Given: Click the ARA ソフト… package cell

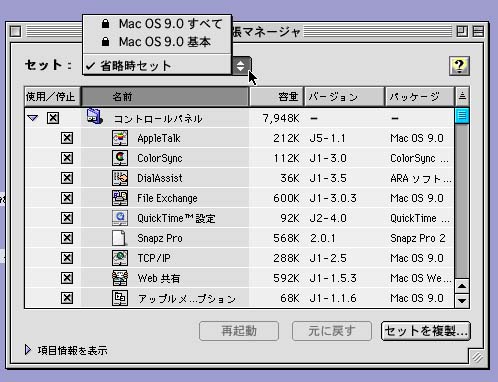Looking at the screenshot, I should [x=421, y=178].
